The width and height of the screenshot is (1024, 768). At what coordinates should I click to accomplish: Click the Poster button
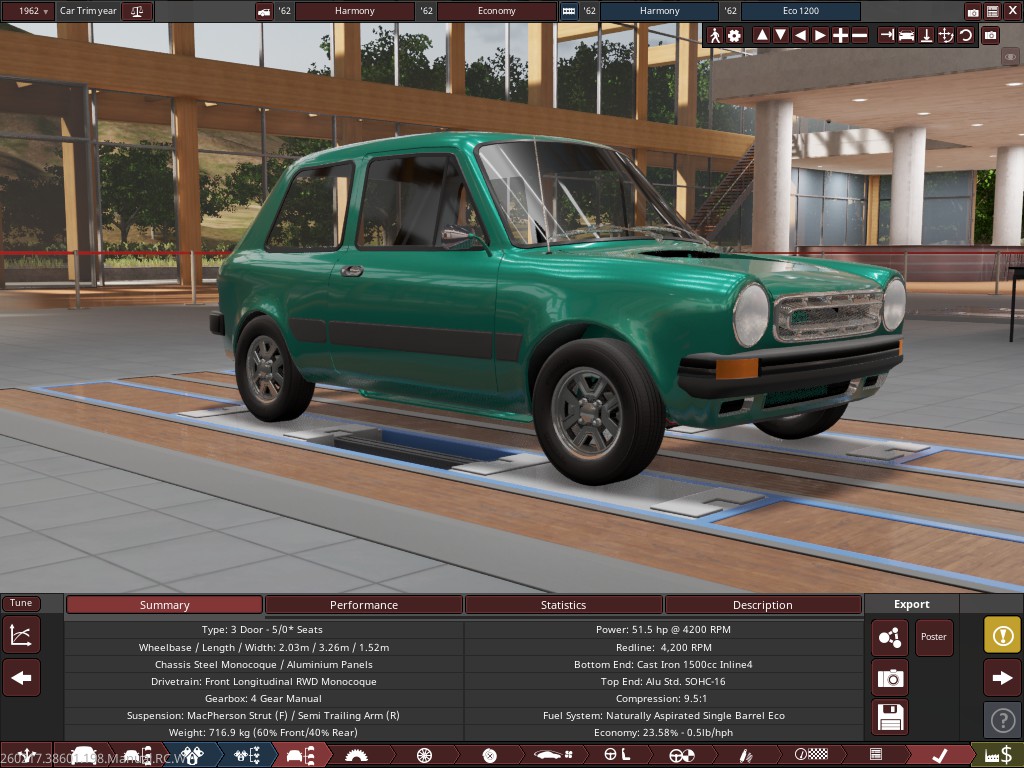coord(933,637)
